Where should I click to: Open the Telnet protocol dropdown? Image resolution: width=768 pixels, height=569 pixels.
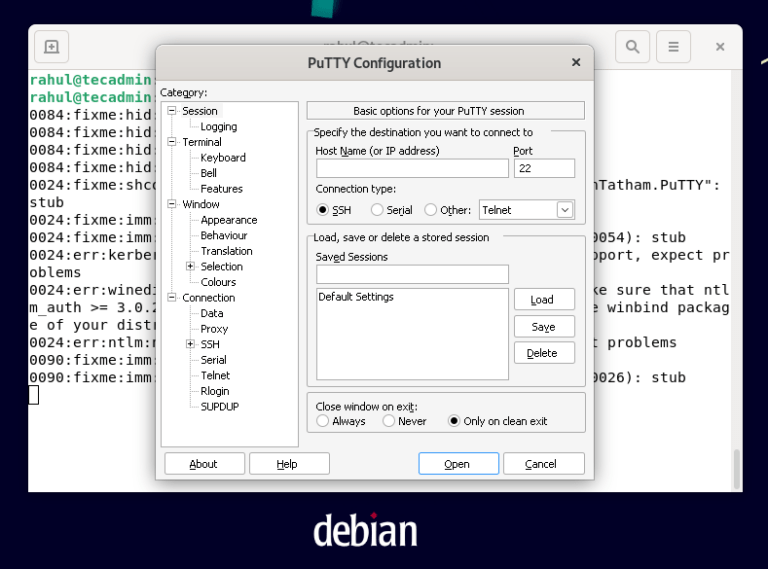tap(564, 210)
